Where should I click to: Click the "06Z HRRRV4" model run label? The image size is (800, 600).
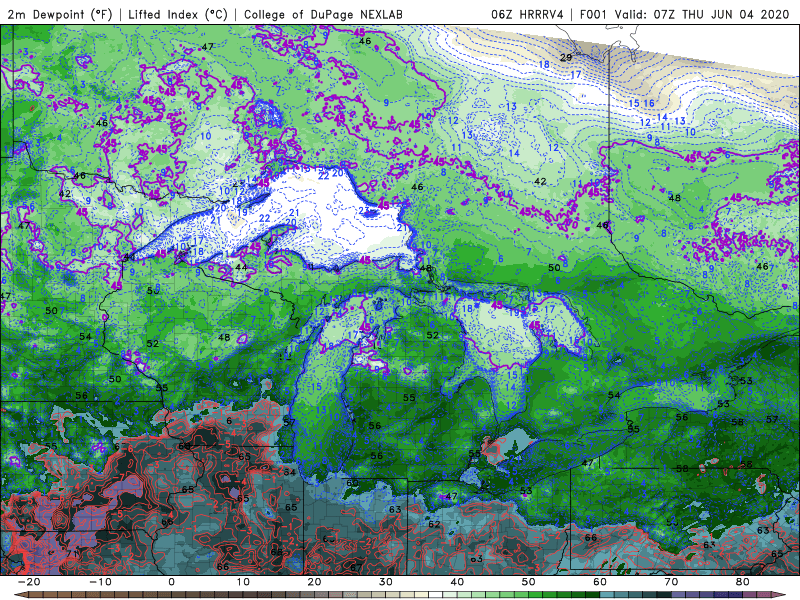(x=527, y=14)
